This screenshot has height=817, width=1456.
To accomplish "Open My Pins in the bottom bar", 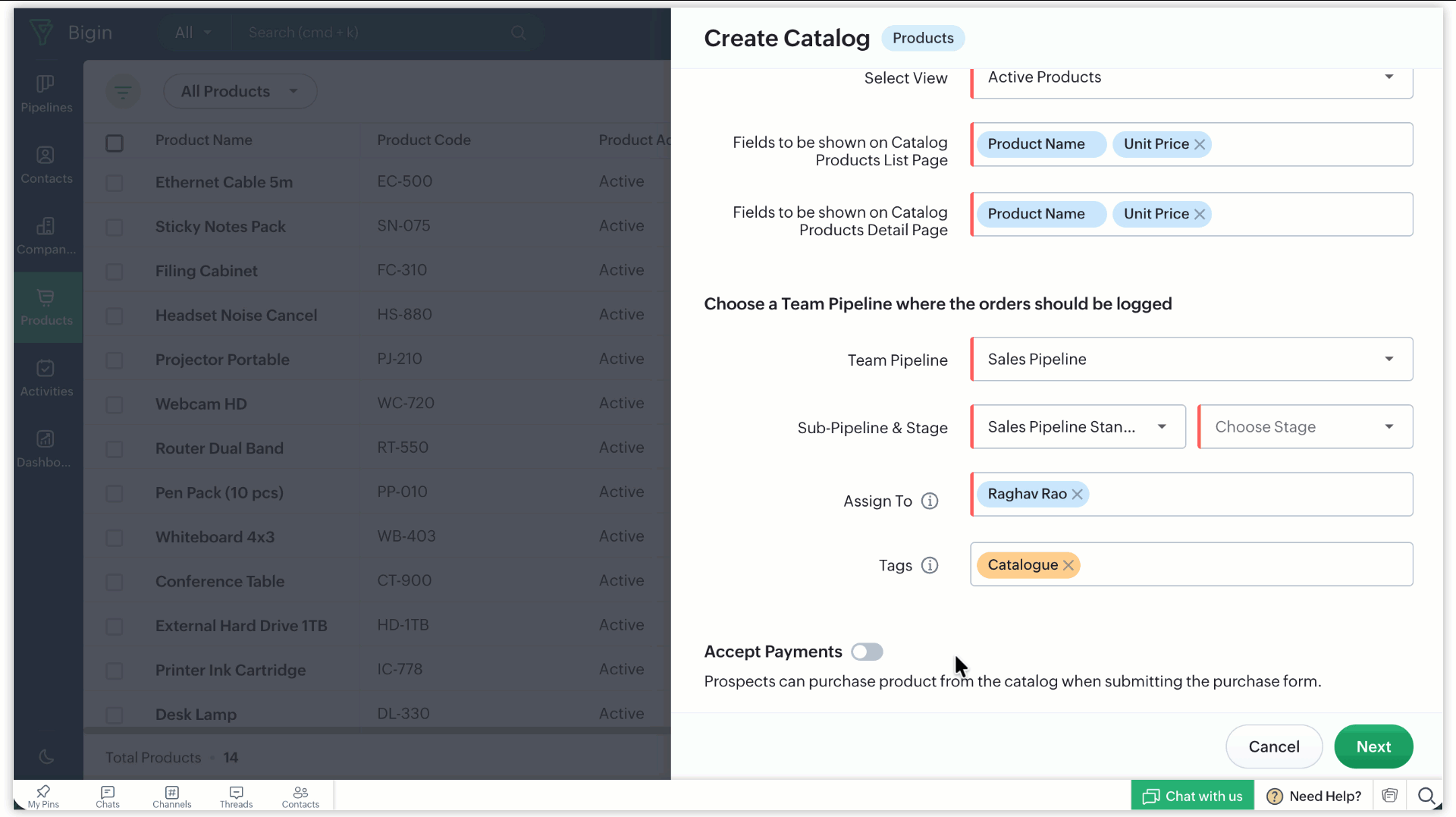I will click(43, 797).
